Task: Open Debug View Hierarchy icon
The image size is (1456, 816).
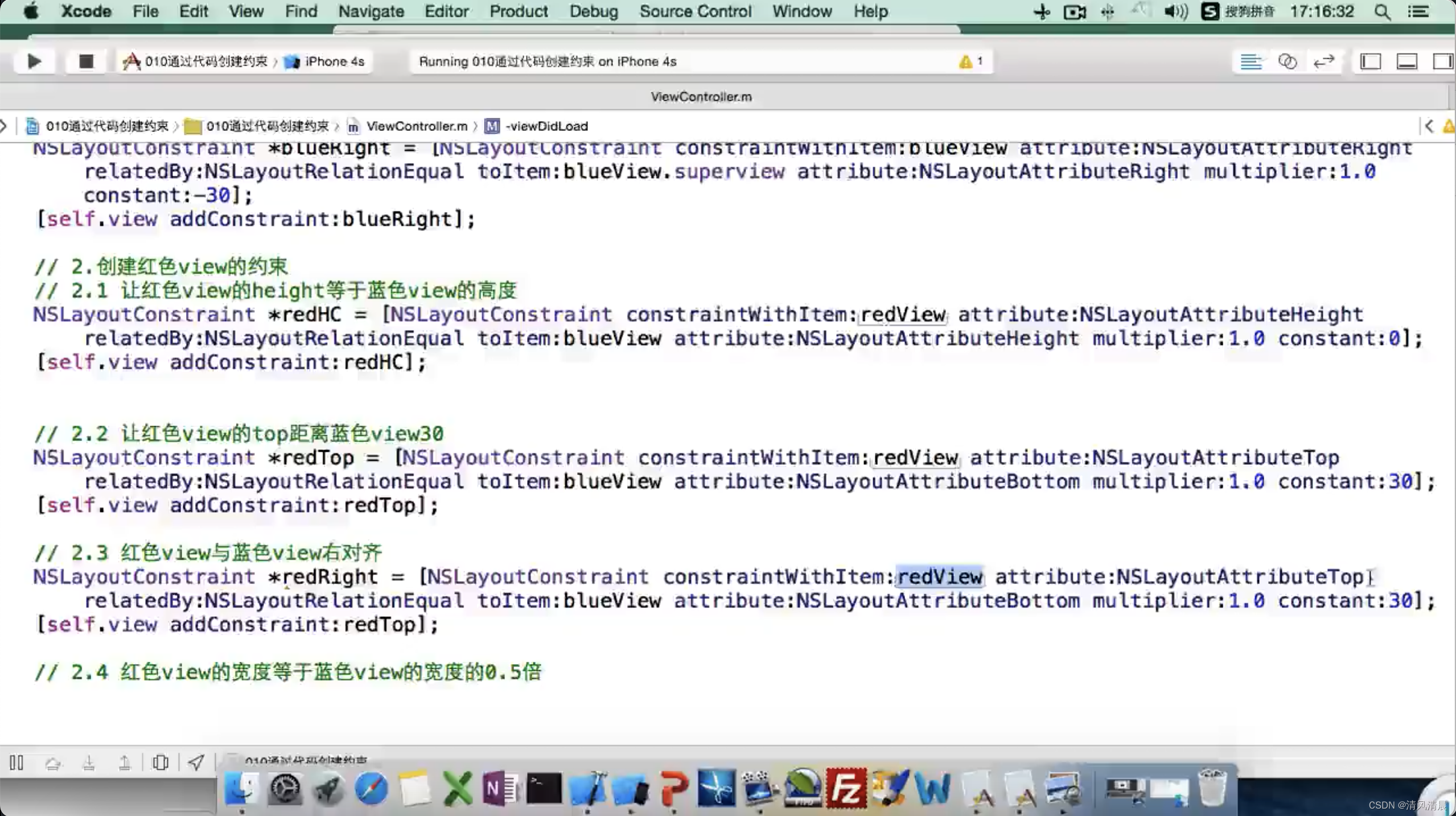Action: [x=161, y=763]
